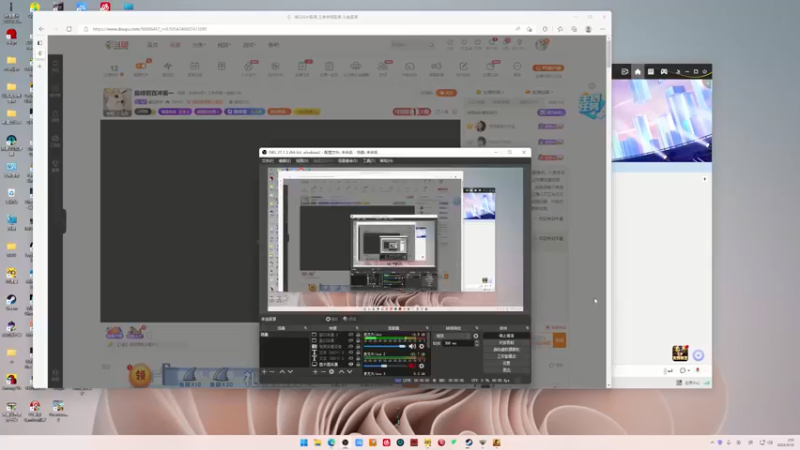The image size is (800, 450).
Task: Pop out the Audio Mixer dock via its header icon
Action: [427, 328]
